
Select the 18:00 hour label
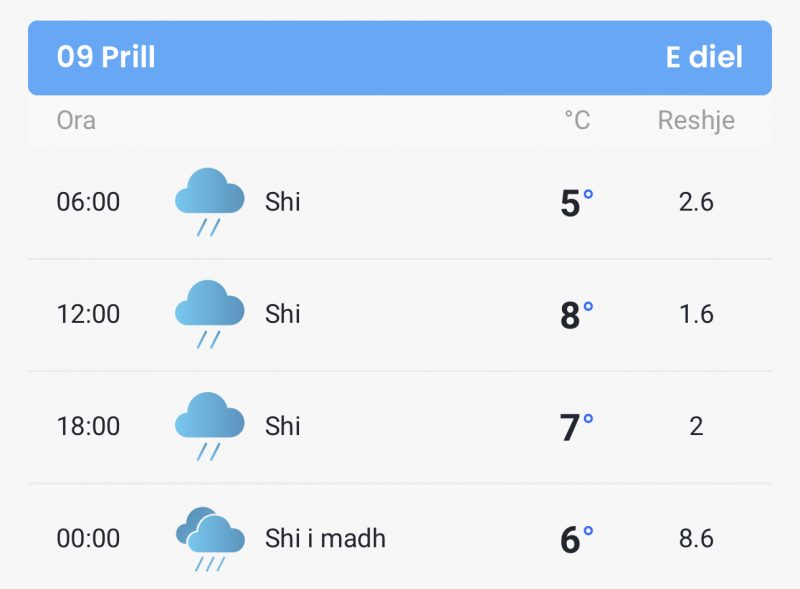coord(88,426)
